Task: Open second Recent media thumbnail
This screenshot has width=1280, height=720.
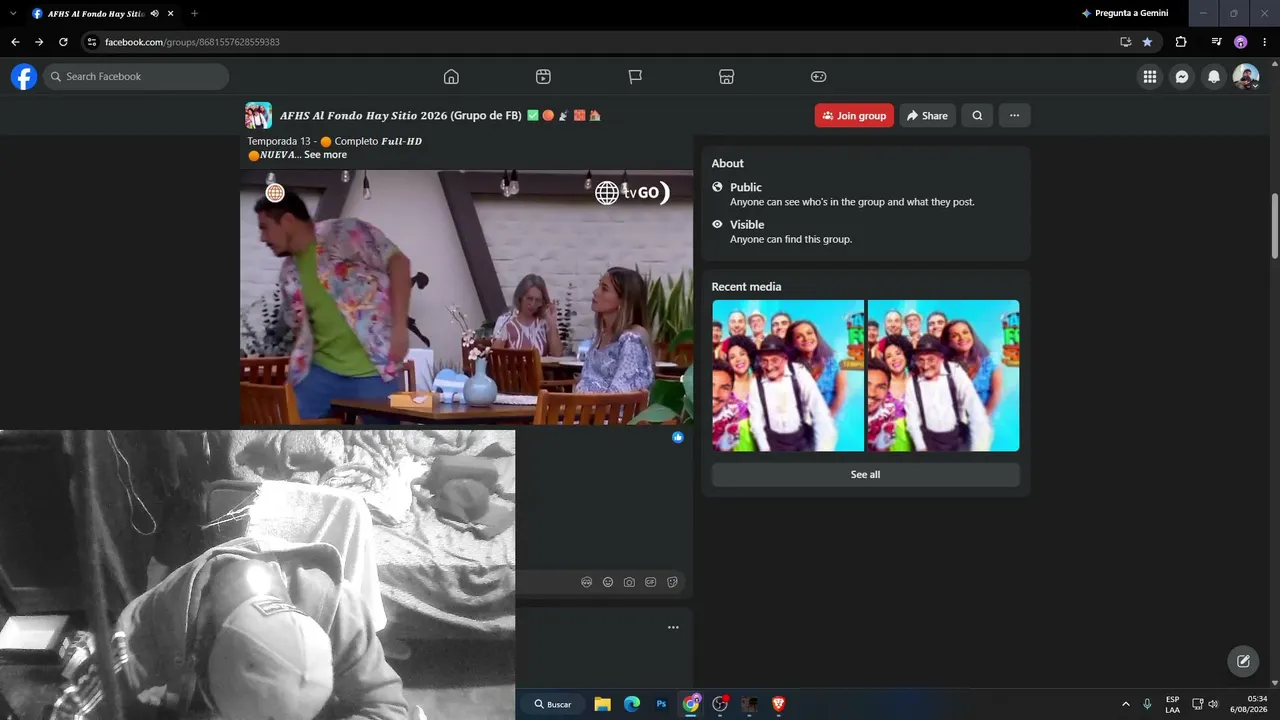Action: 944,376
